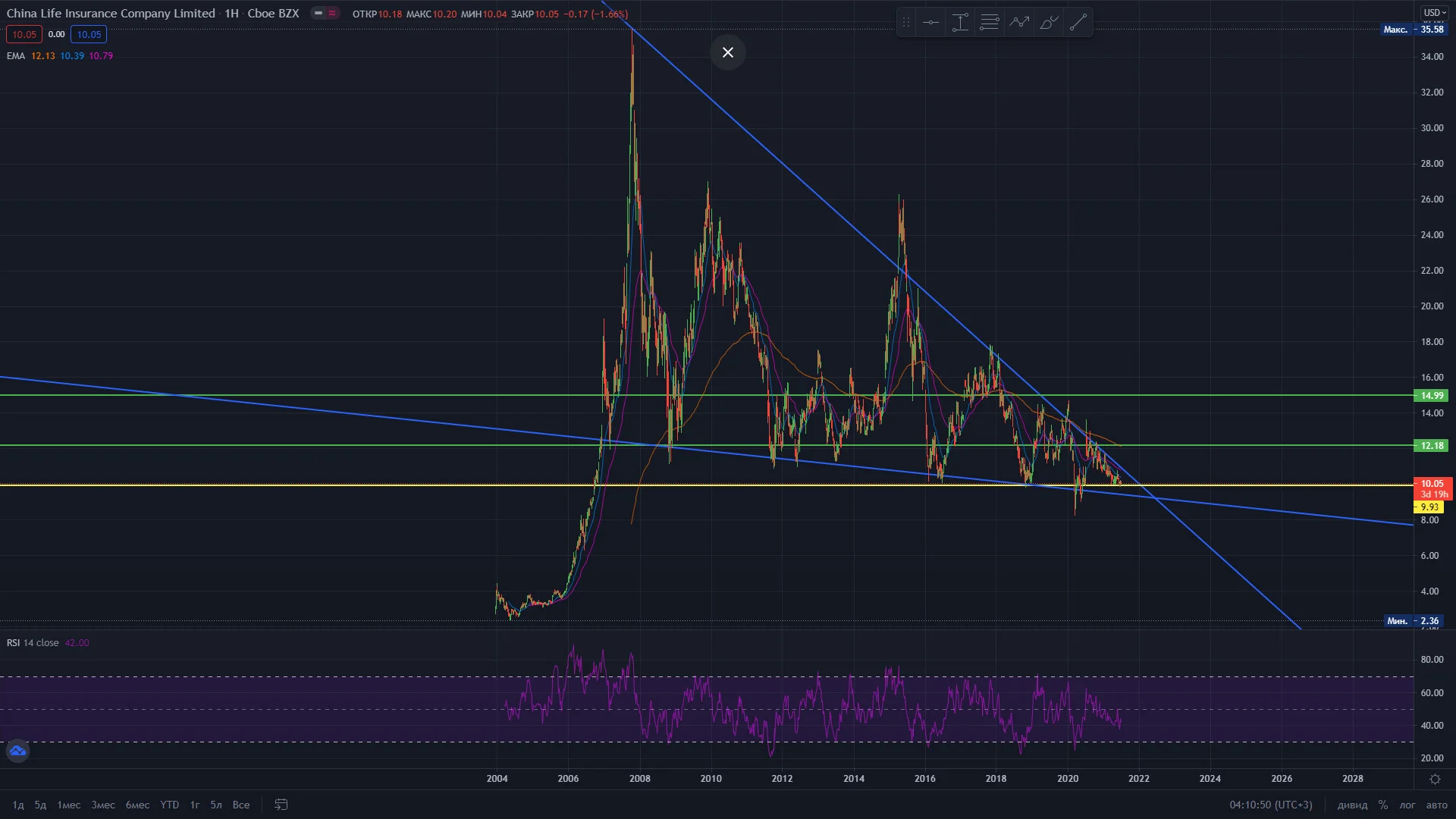This screenshot has height=819, width=1456.
Task: Click the blue cloud icon in RSI pane
Action: point(17,752)
